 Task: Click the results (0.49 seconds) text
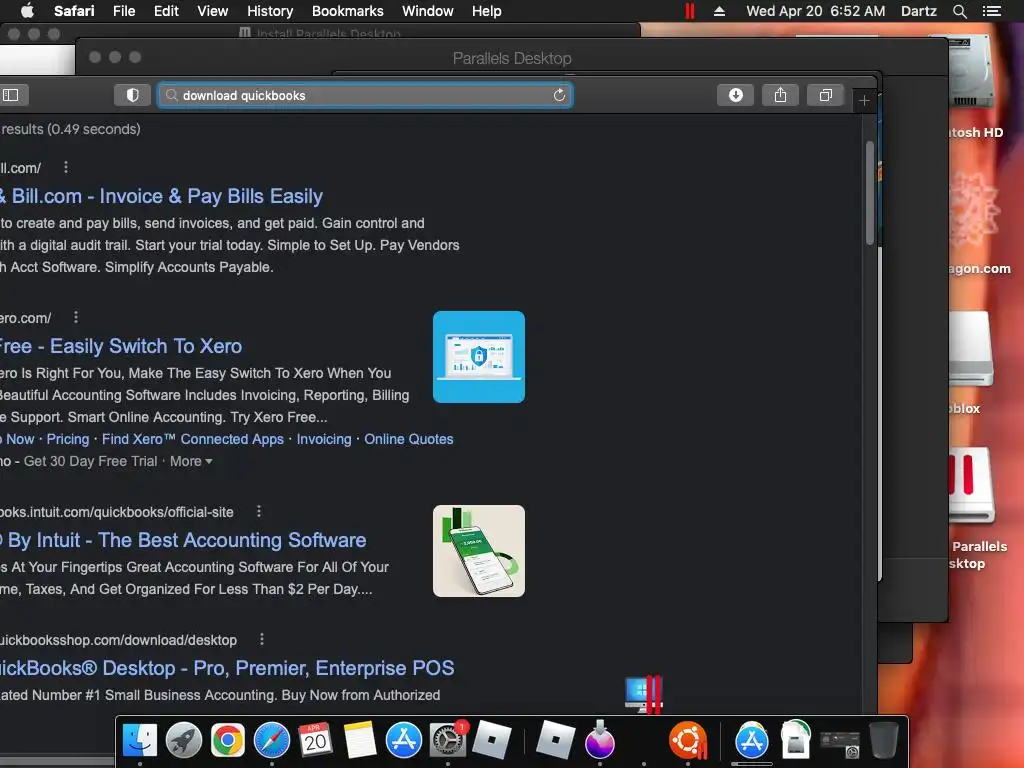(x=71, y=129)
